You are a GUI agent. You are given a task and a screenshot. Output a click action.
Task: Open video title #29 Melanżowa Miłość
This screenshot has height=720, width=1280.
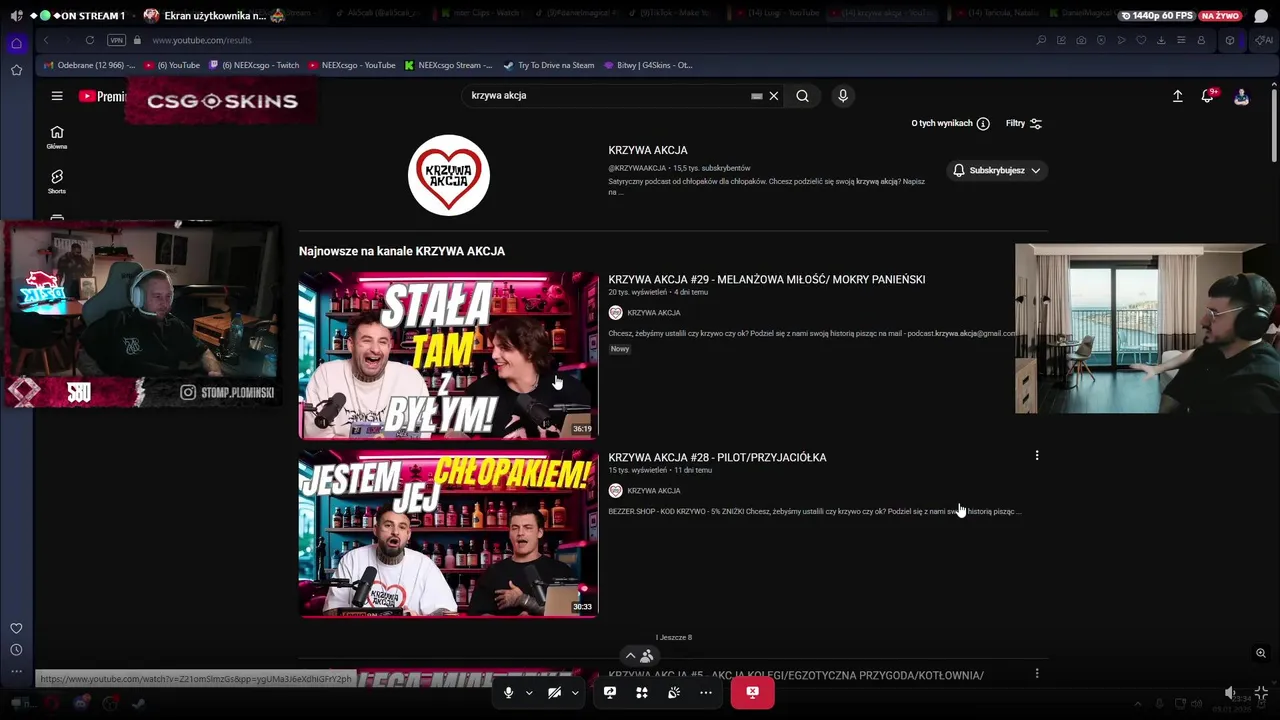click(x=767, y=280)
